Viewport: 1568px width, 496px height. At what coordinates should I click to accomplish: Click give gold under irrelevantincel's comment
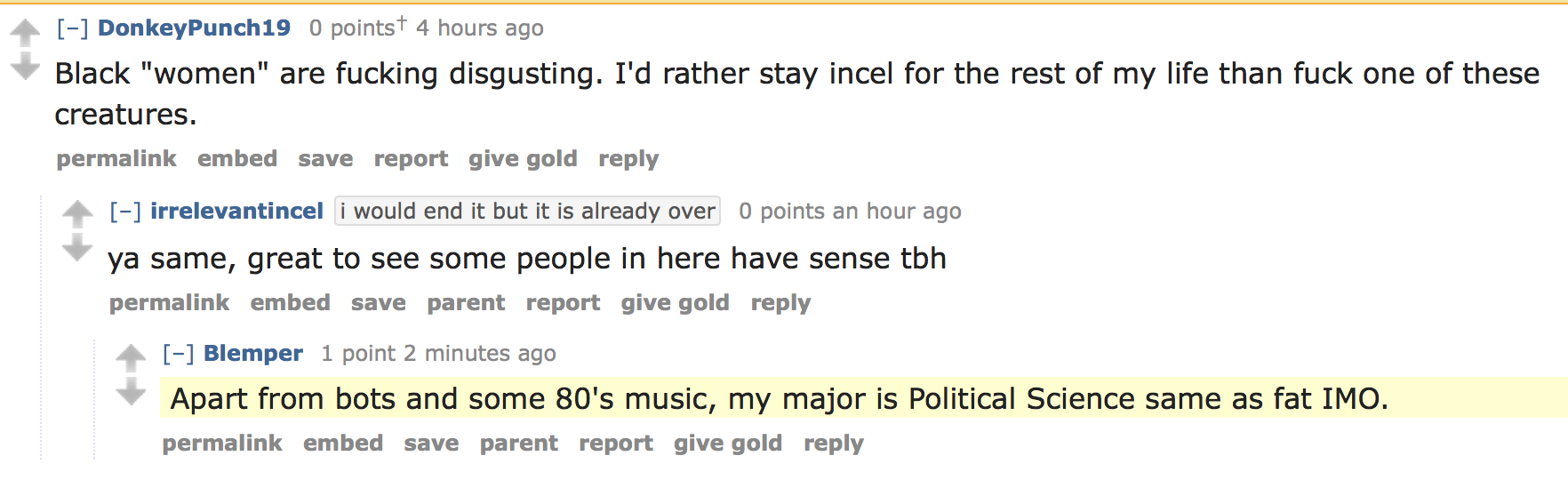[675, 303]
